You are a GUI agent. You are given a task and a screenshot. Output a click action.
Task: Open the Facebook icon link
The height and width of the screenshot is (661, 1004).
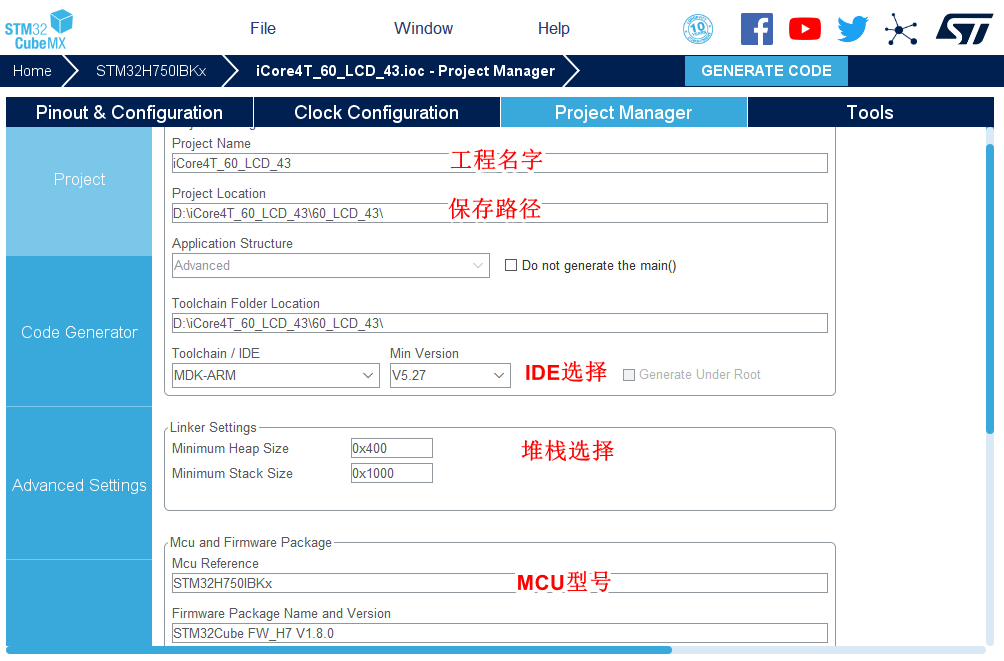[756, 29]
